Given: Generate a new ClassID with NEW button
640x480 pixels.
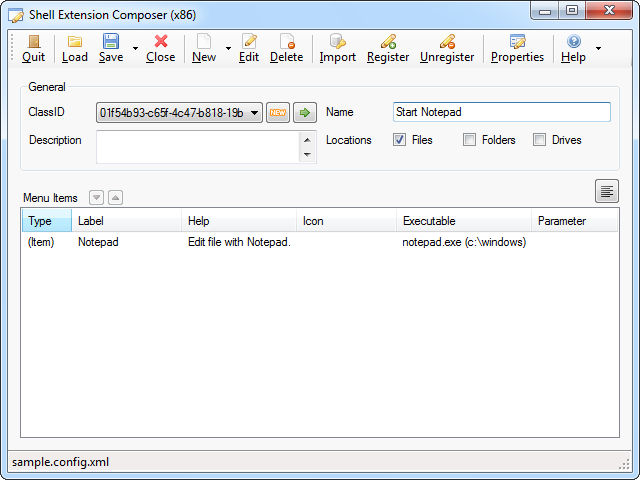Looking at the screenshot, I should 278,113.
